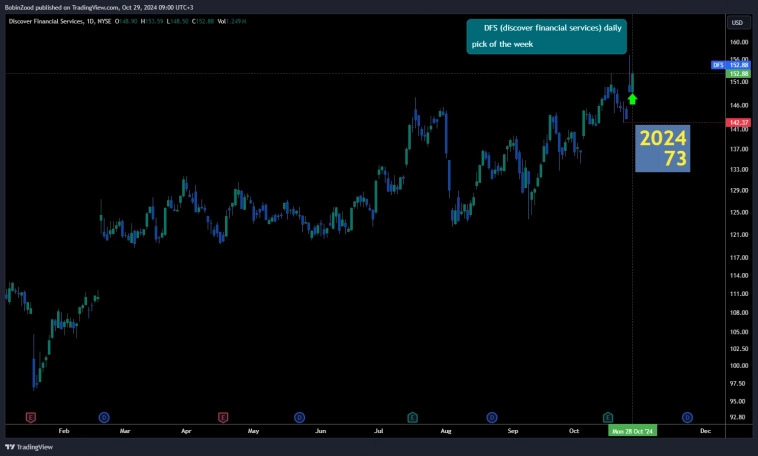This screenshot has height=456, width=758.
Task: Click the TradingView logo
Action: pyautogui.click(x=29, y=447)
